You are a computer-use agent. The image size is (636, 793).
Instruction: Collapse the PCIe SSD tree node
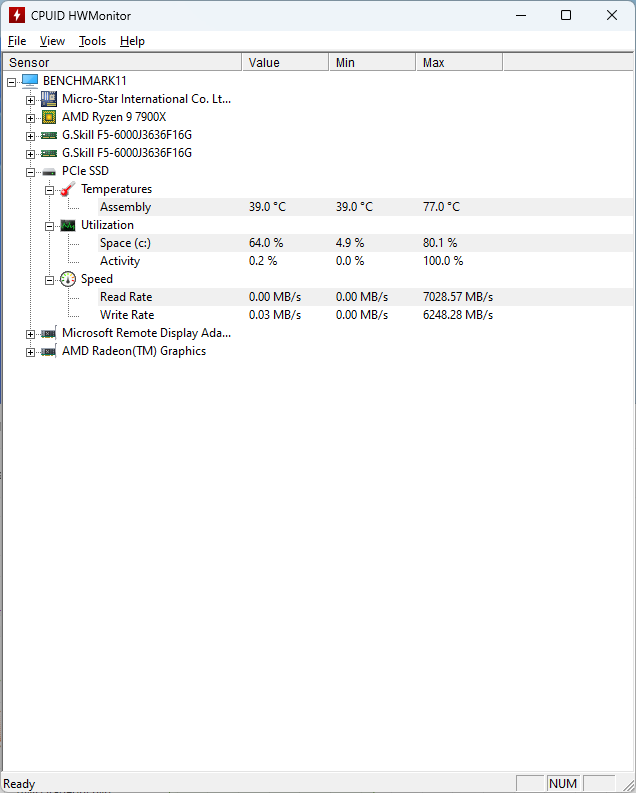point(30,171)
